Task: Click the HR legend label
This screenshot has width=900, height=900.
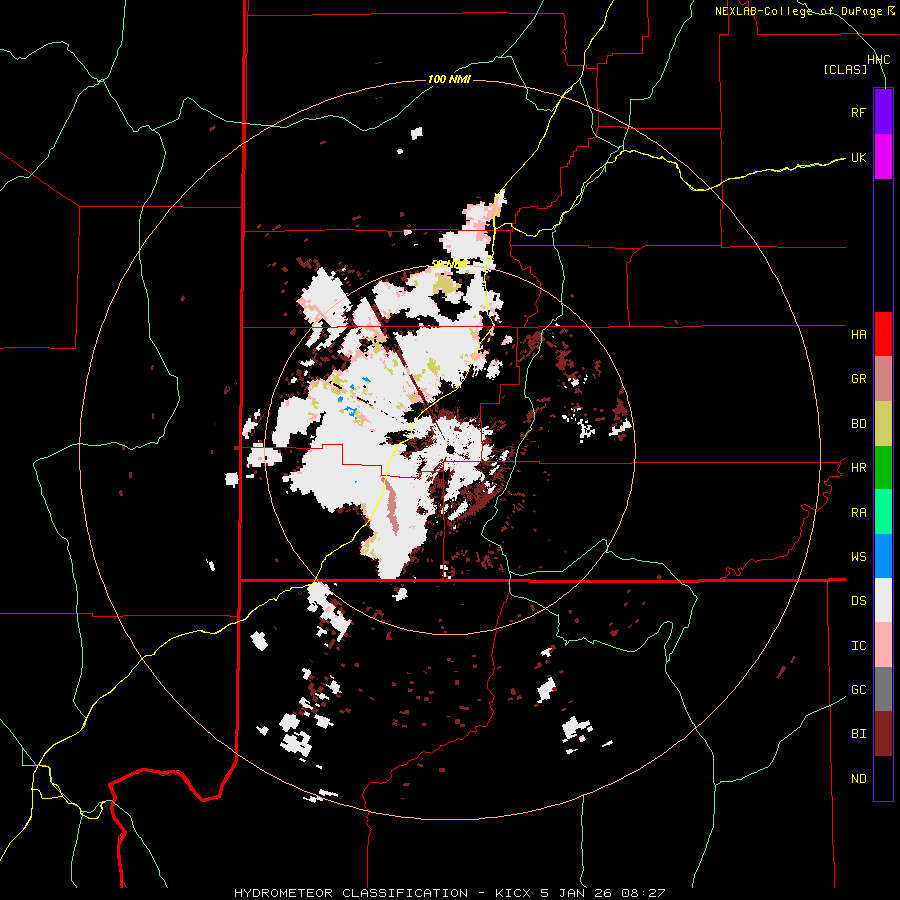Action: [858, 468]
